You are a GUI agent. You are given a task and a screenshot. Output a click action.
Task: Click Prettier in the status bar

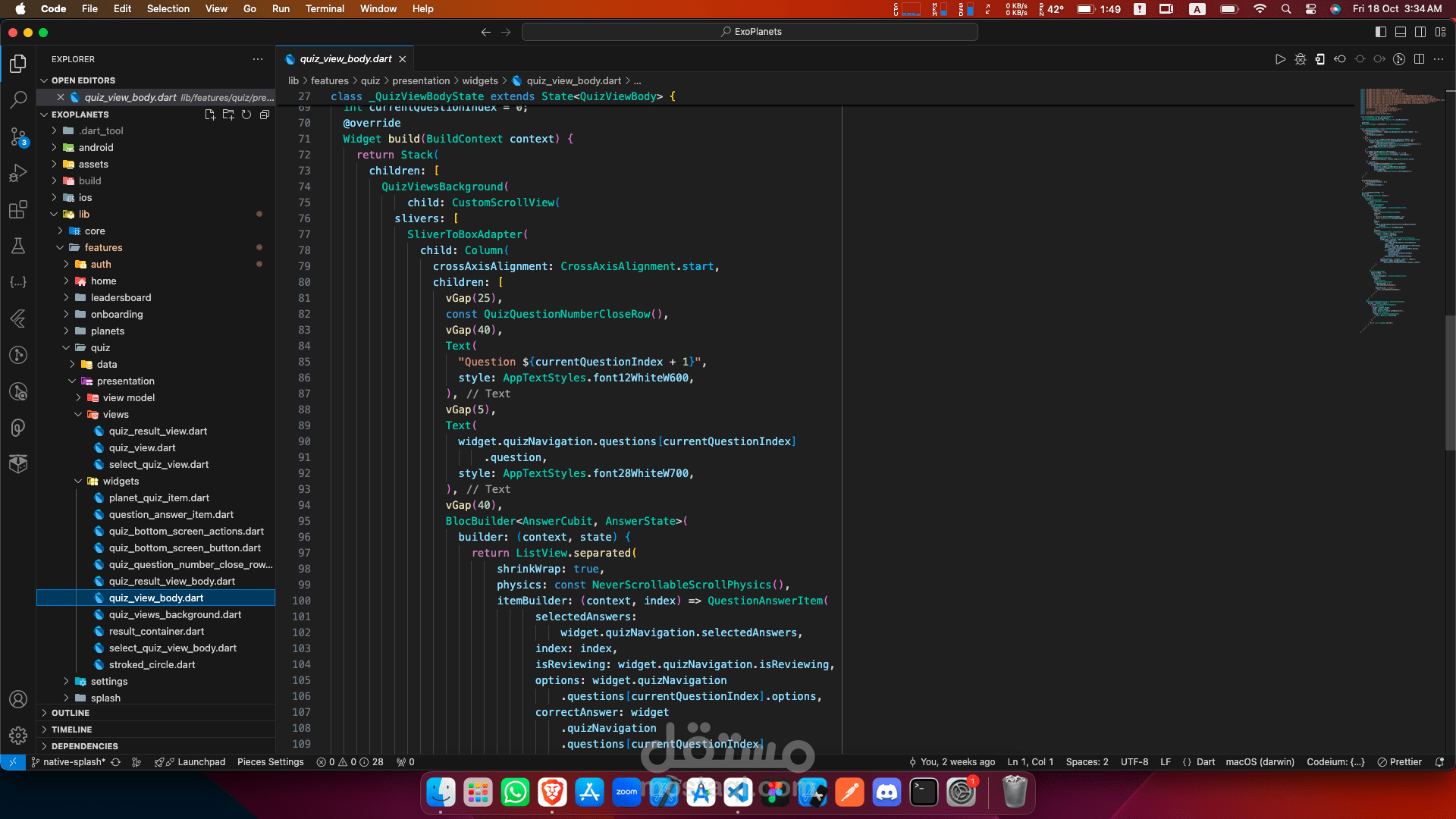click(x=1399, y=762)
